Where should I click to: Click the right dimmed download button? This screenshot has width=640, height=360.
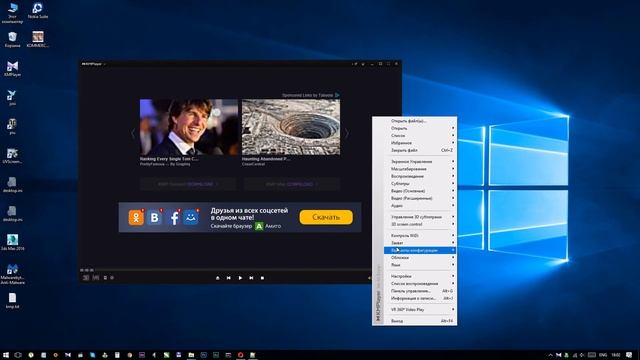[292, 184]
